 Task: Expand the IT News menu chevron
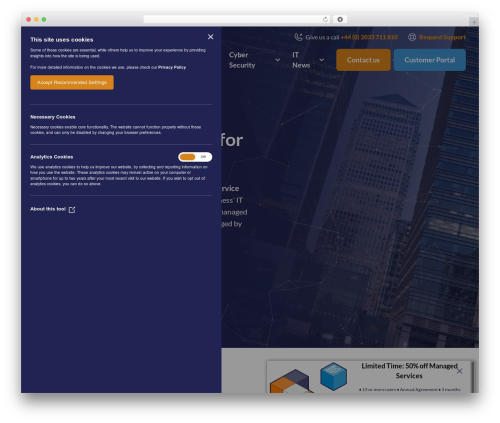pyautogui.click(x=321, y=60)
